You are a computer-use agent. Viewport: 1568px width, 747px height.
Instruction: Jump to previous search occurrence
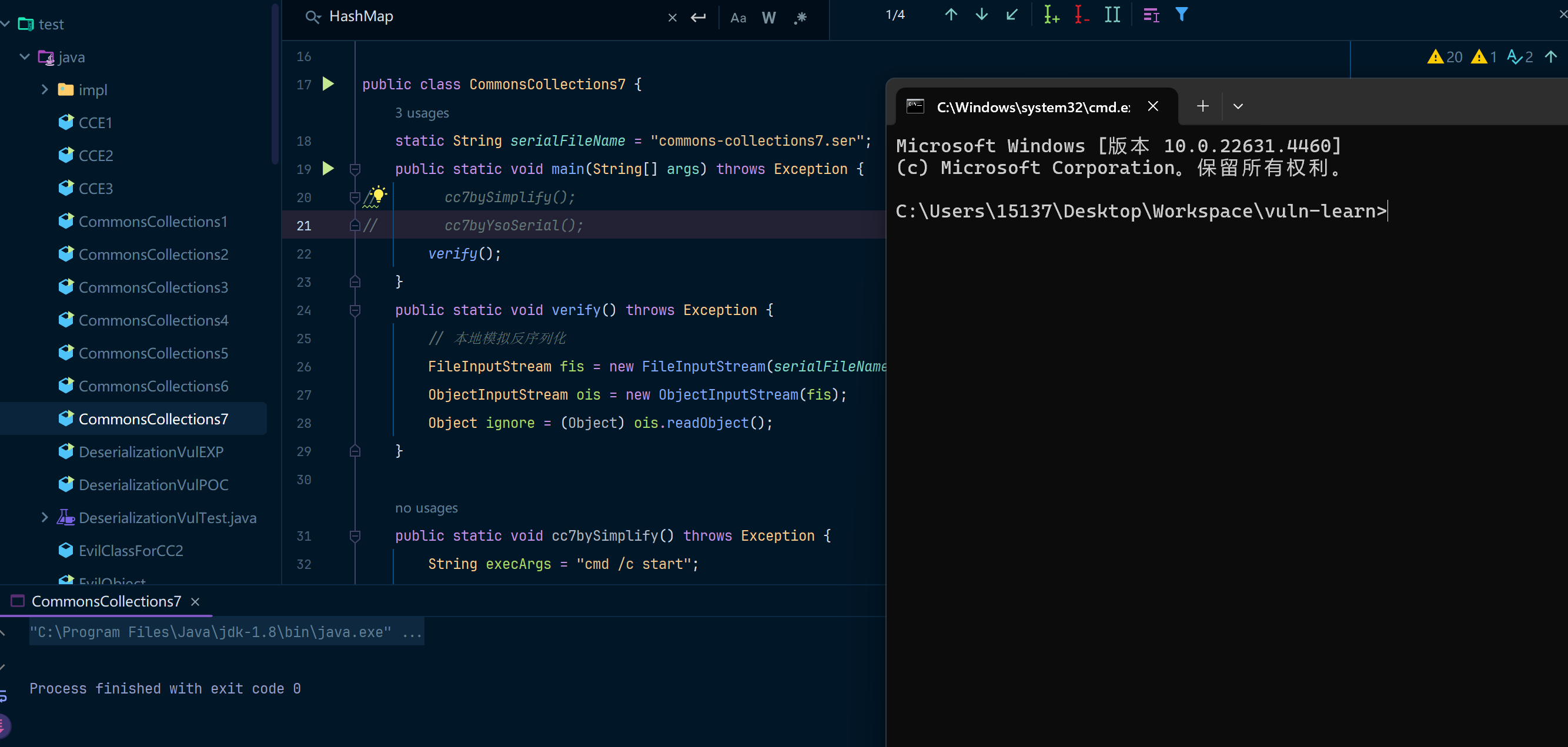pos(951,15)
